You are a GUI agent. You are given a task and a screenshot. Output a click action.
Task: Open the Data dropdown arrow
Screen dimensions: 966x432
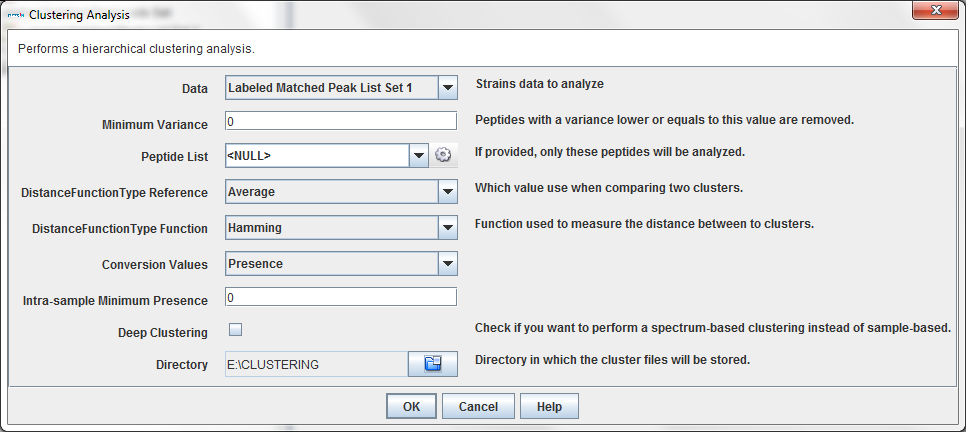pos(448,88)
